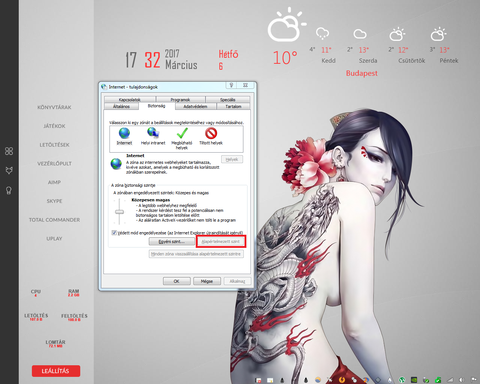Click the Helyek button

232,159
